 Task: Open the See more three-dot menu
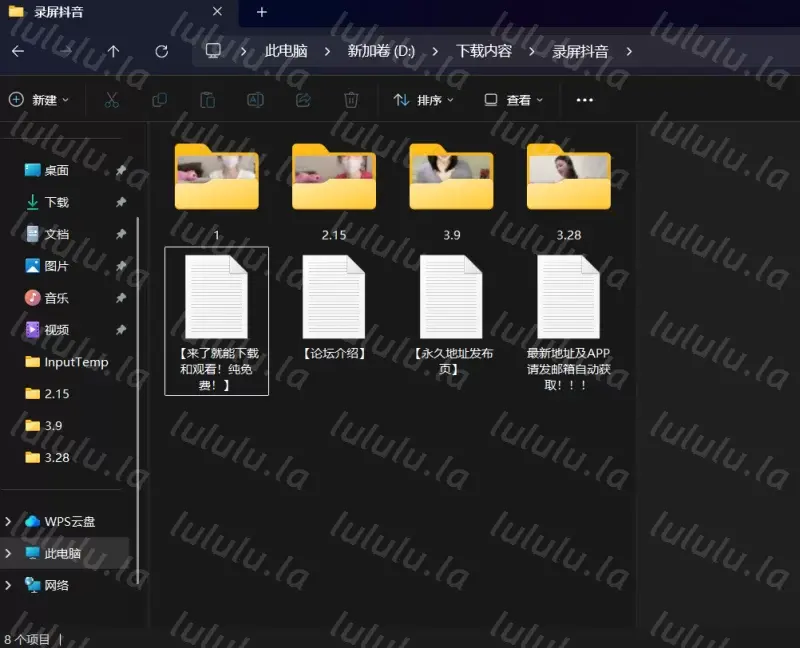pyautogui.click(x=585, y=100)
